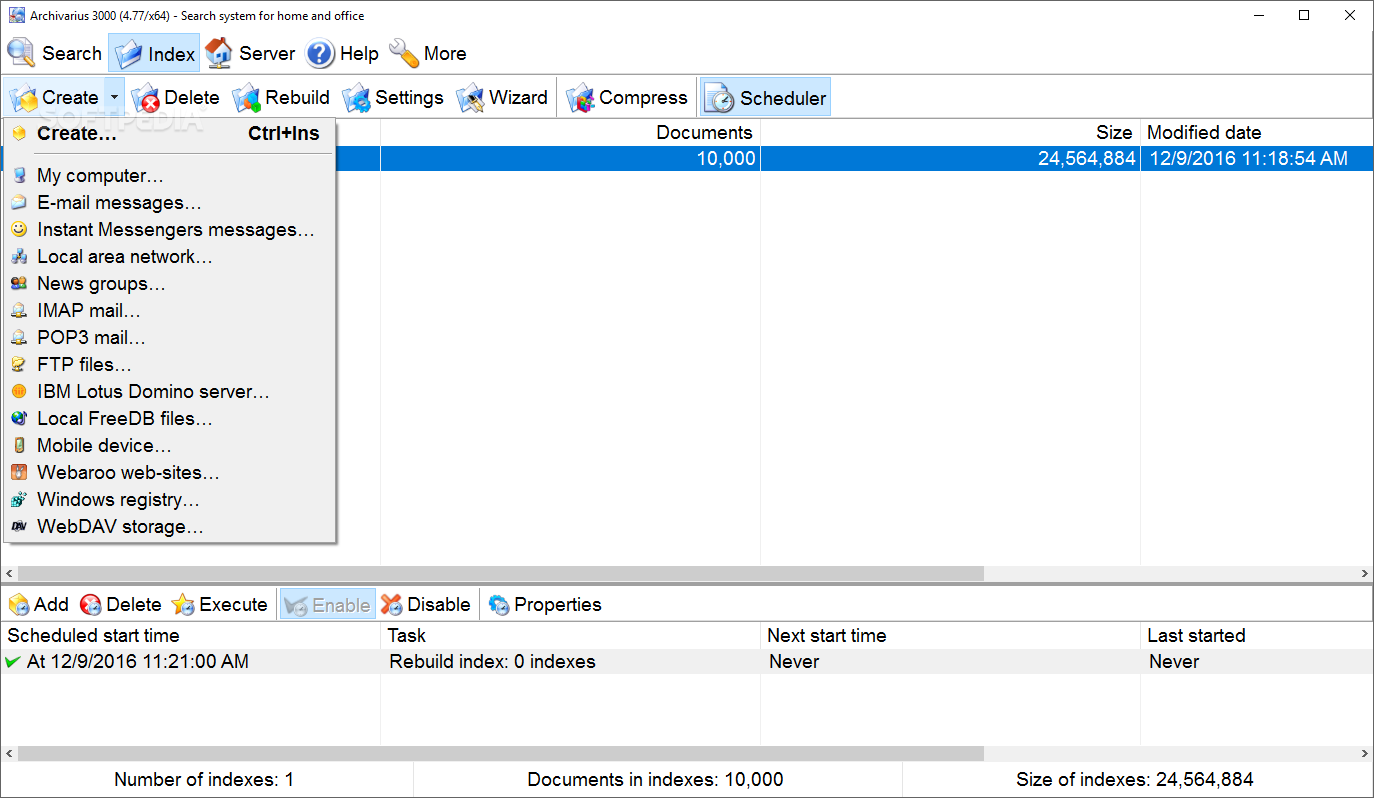1374x798 pixels.
Task: Choose Mobile device... entry
Action: [170, 446]
